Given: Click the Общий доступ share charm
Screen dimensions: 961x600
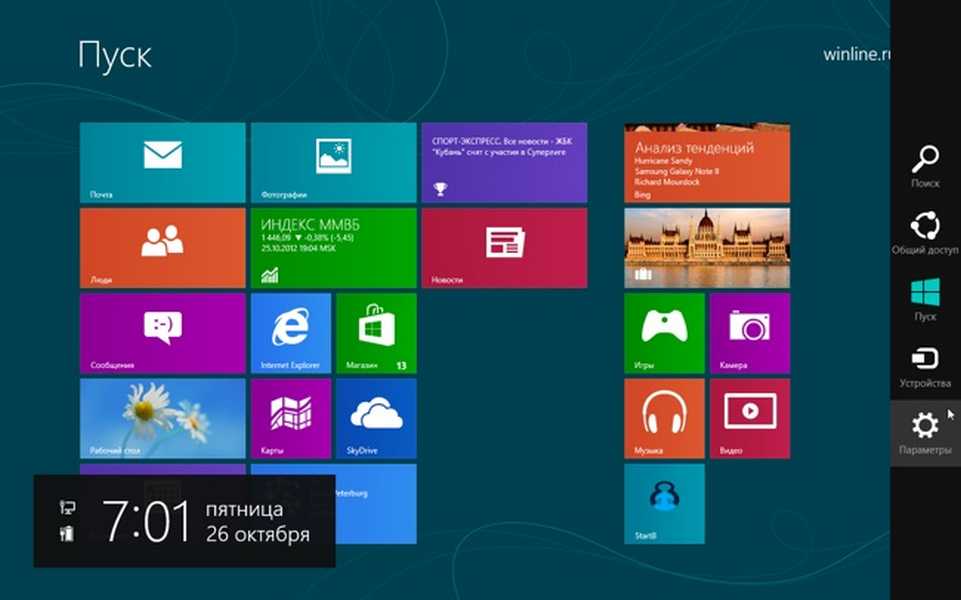Looking at the screenshot, I should tap(925, 233).
